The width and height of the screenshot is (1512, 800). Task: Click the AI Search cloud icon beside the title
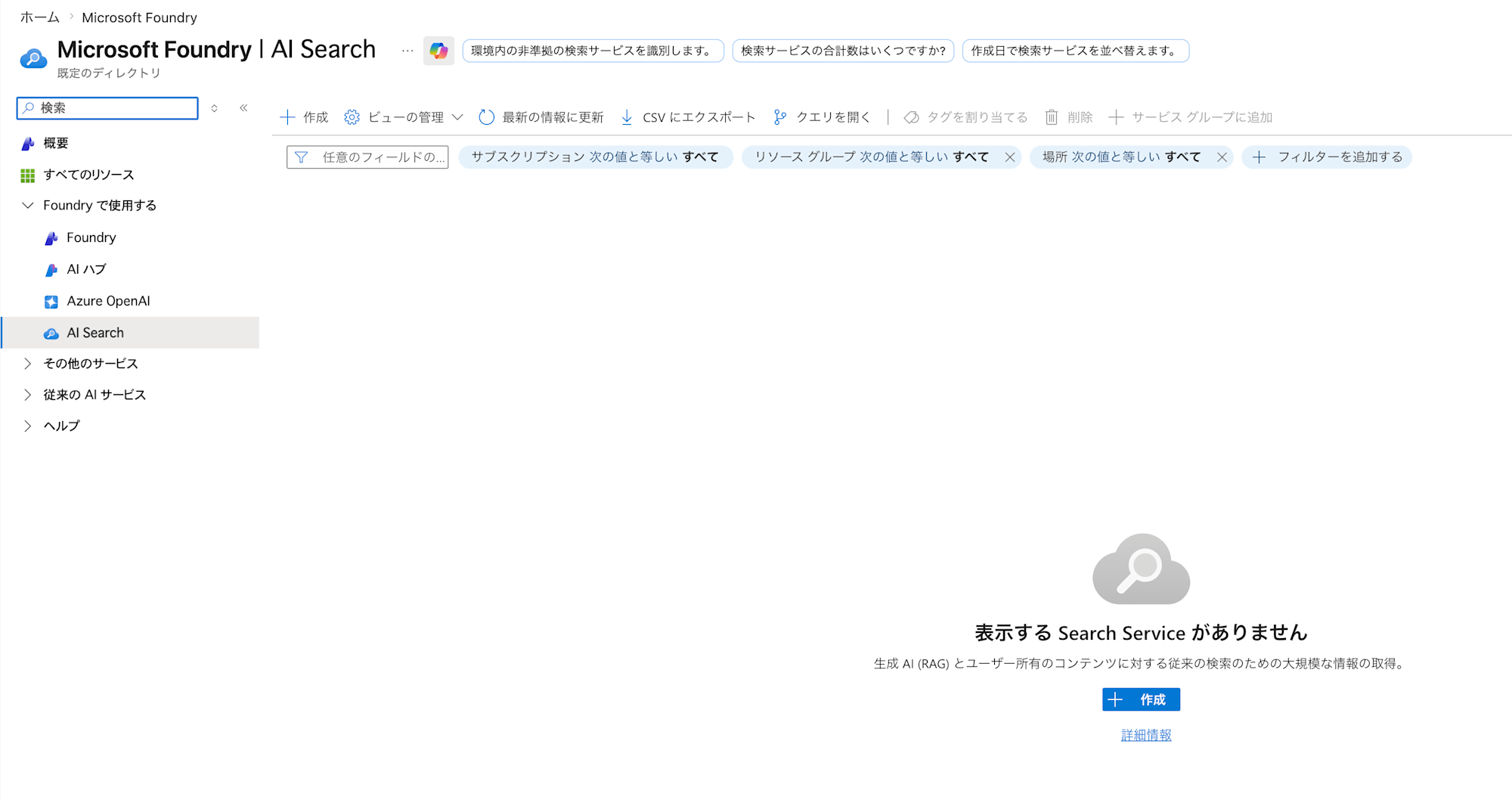click(x=33, y=58)
